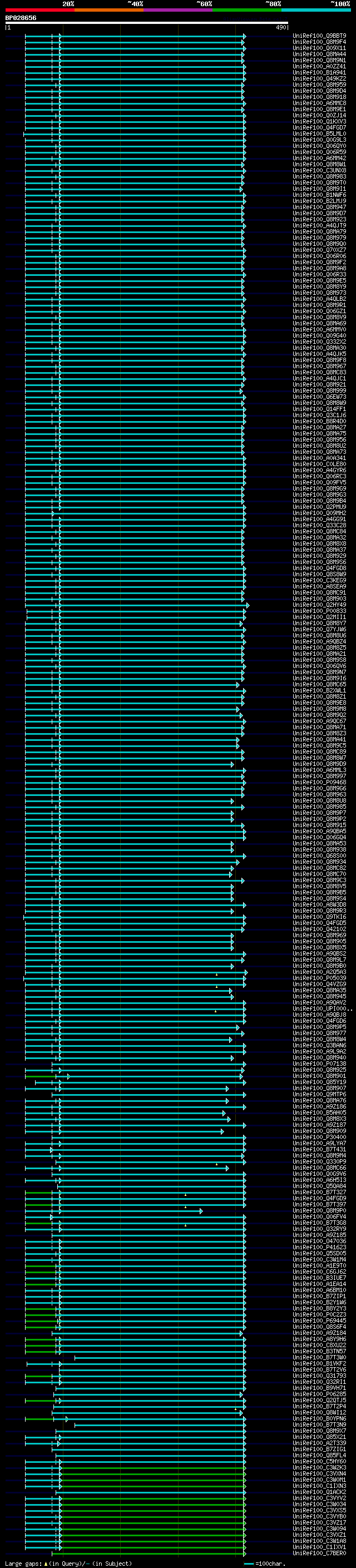Select the UniRef100_B5LML0 label

point(319,134)
